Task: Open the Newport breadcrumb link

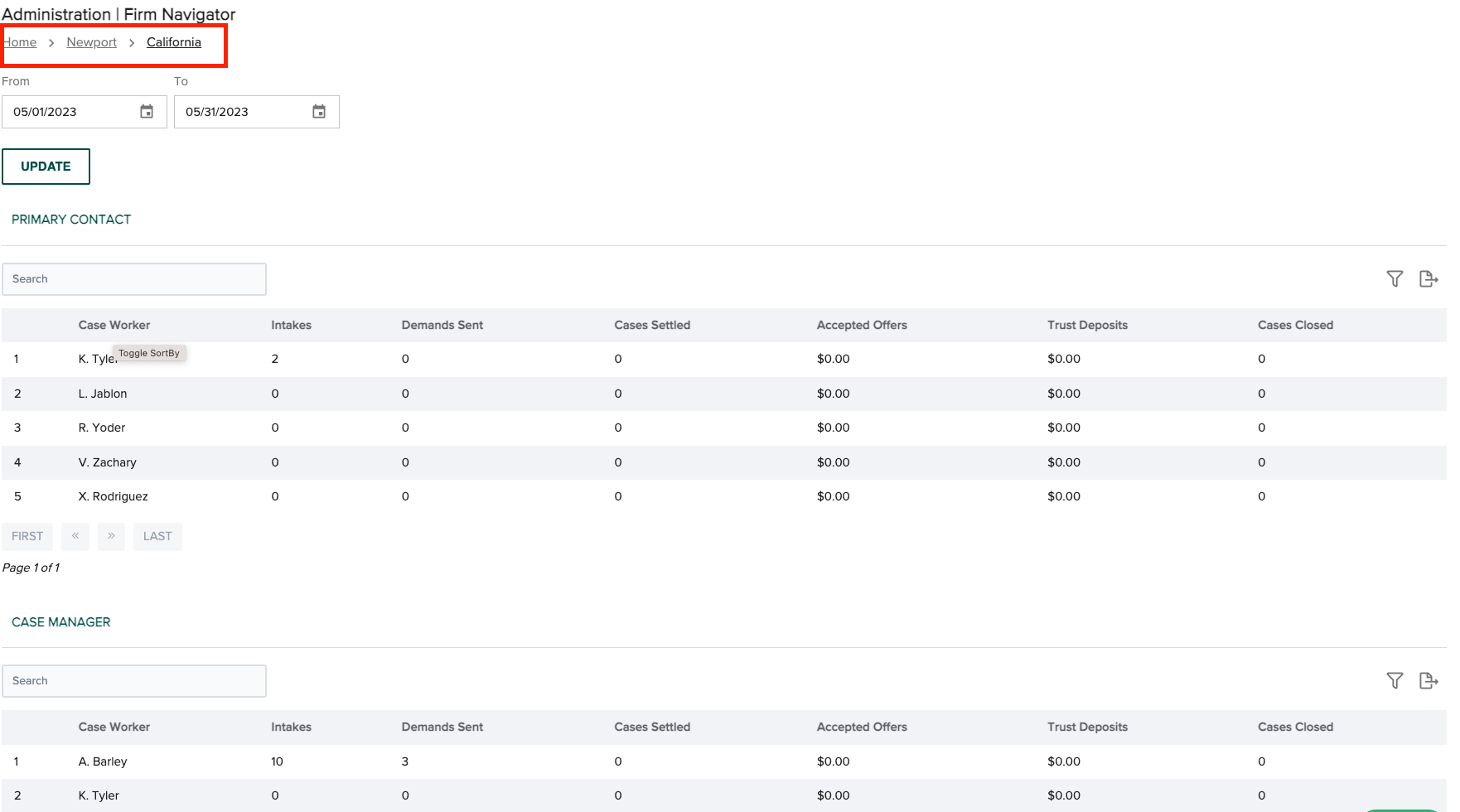Action: pos(92,42)
